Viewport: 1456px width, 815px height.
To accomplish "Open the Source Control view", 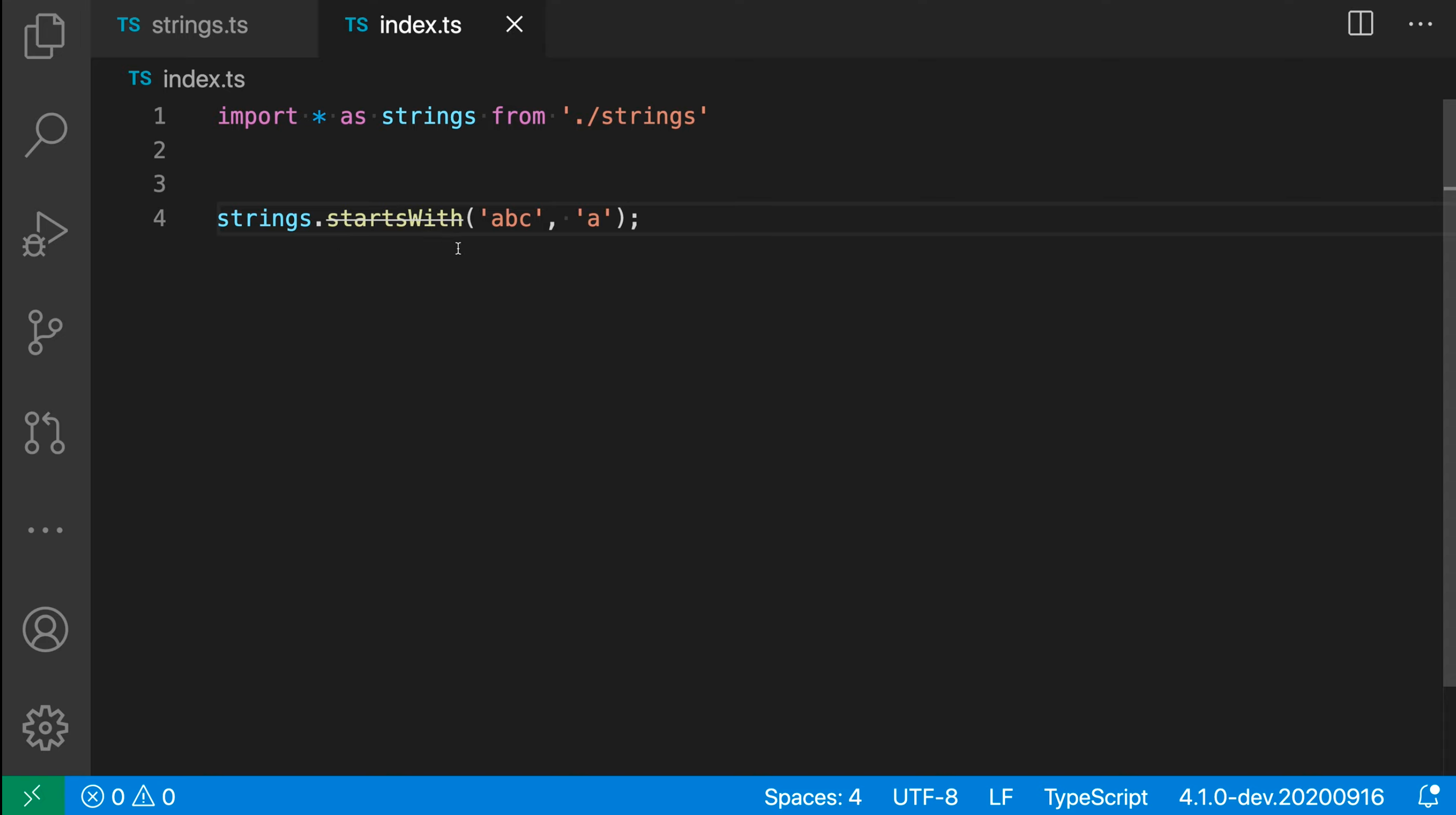I will click(x=45, y=332).
